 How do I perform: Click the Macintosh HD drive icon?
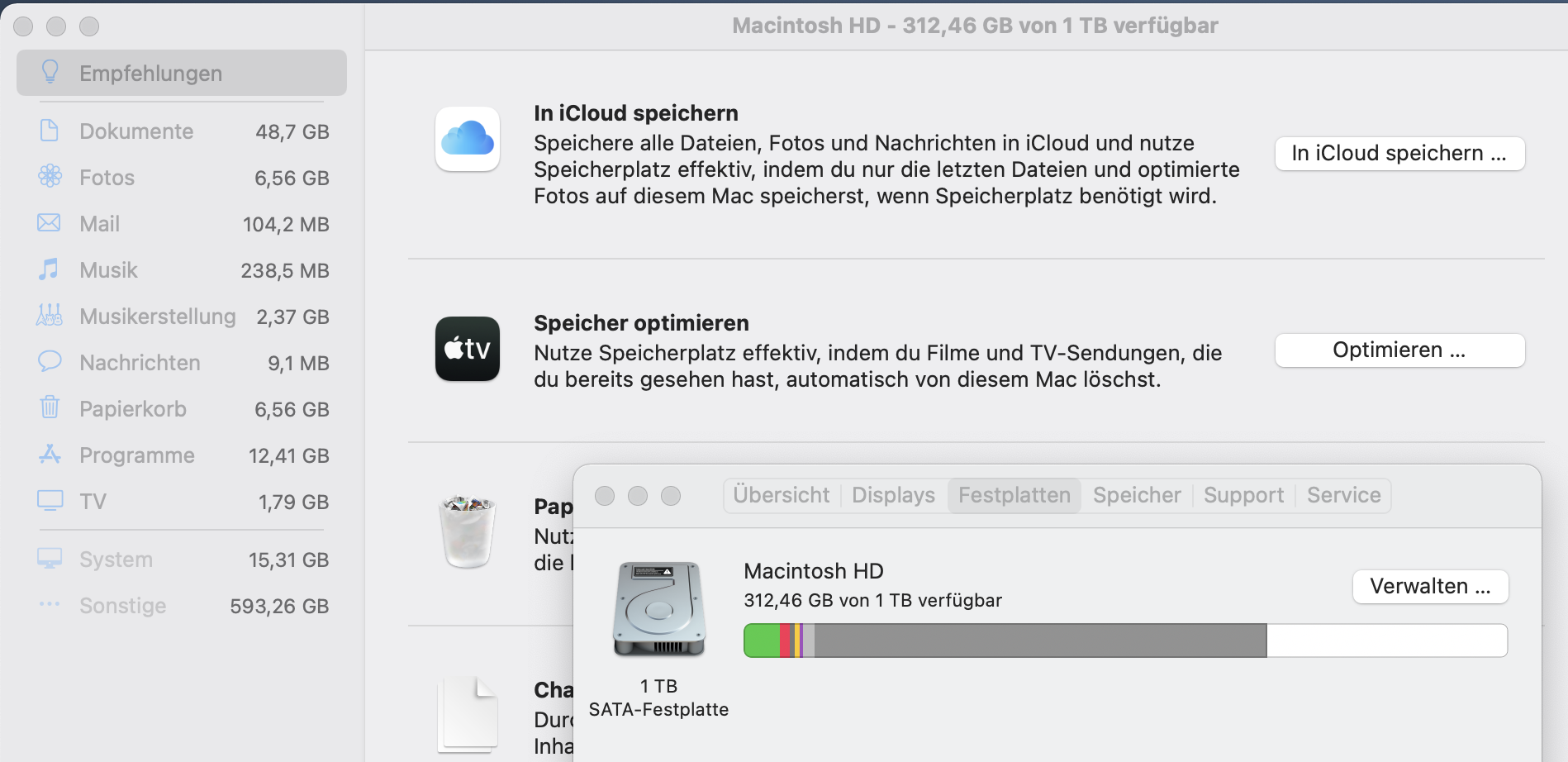(x=658, y=609)
